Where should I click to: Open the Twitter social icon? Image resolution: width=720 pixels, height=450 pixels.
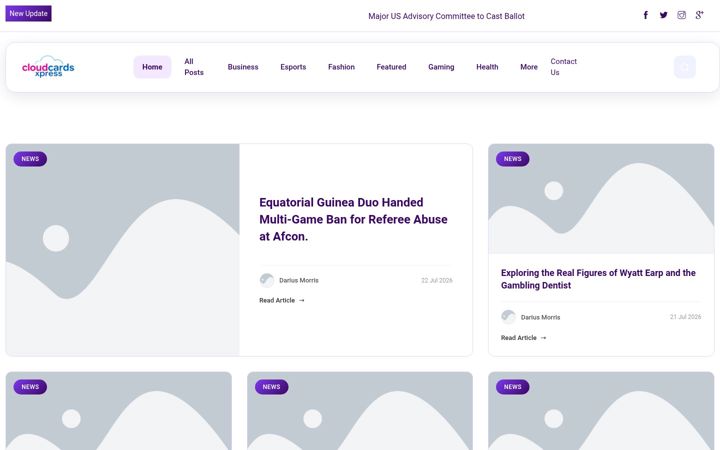[664, 15]
